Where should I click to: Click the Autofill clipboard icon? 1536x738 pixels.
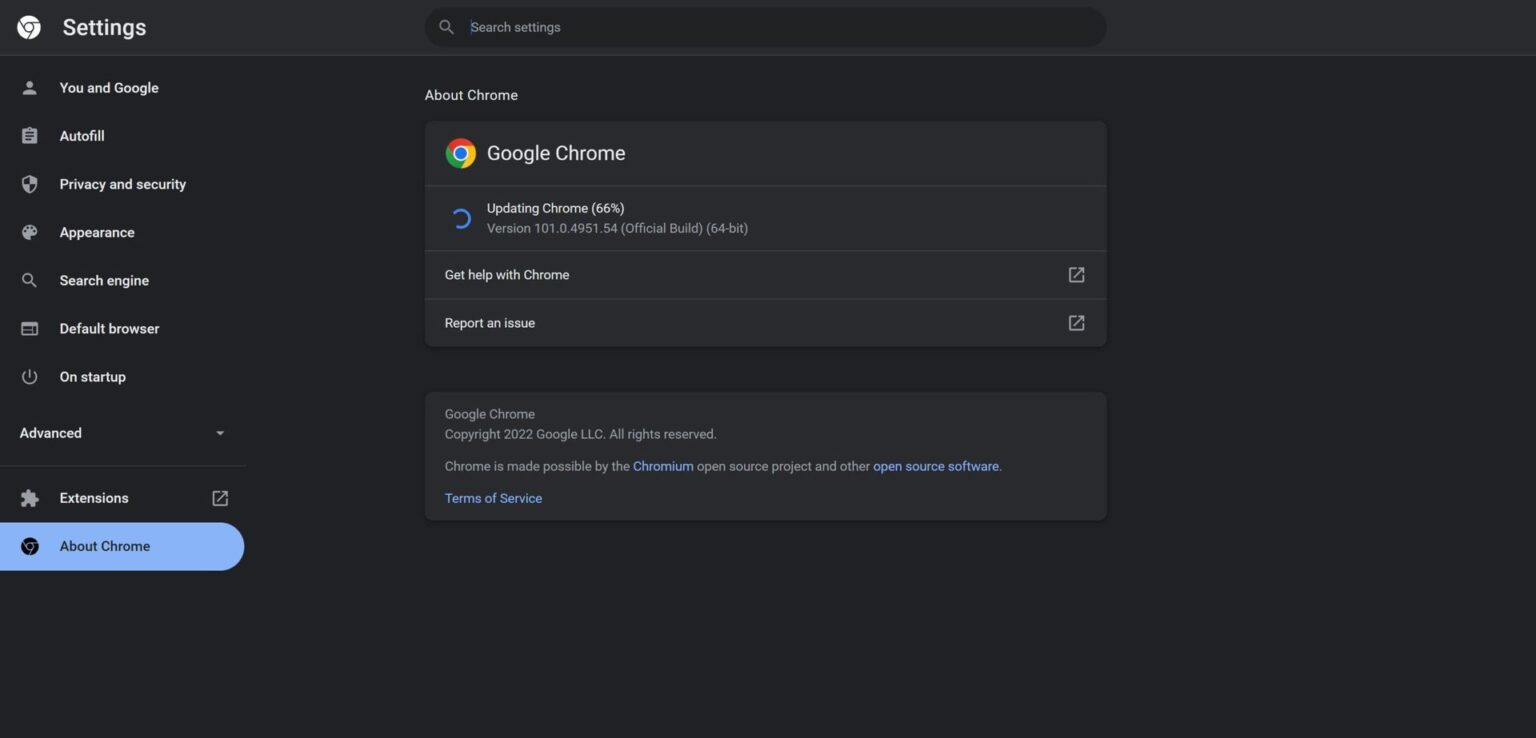30,136
